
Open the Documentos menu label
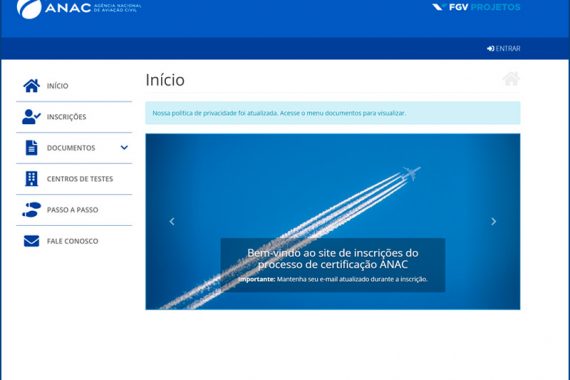[71, 148]
